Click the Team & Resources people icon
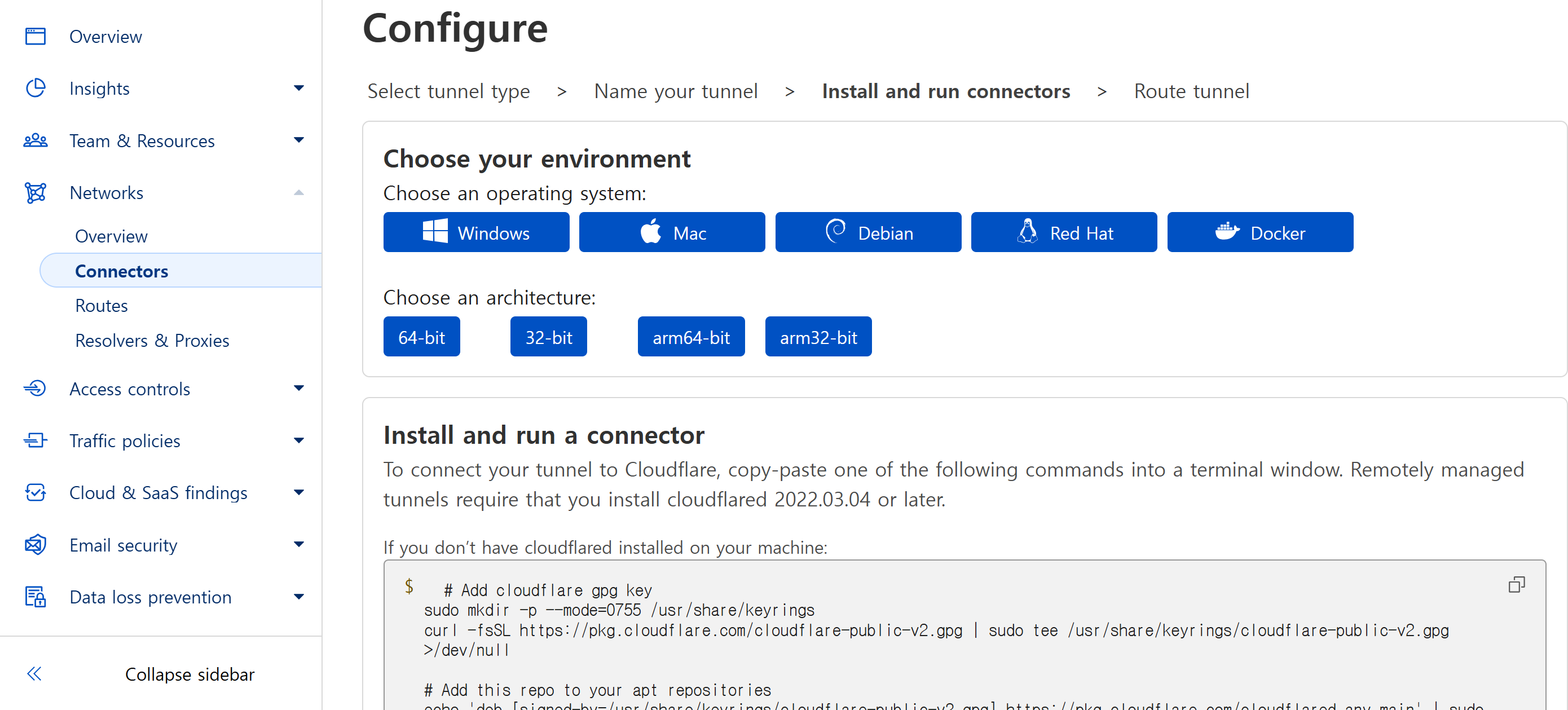Screen dimensions: 1568x710 pyautogui.click(x=36, y=140)
